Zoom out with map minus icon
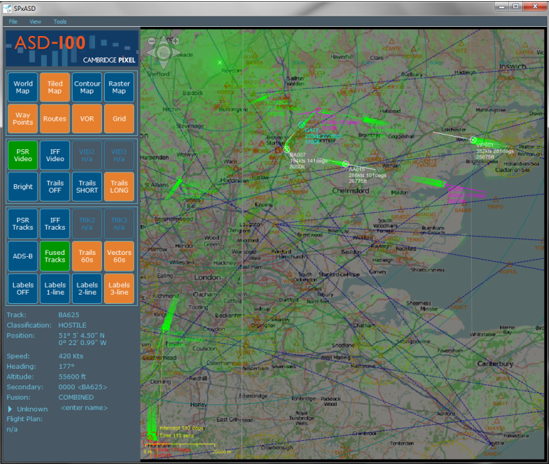This screenshot has height=464, width=549. [x=151, y=41]
